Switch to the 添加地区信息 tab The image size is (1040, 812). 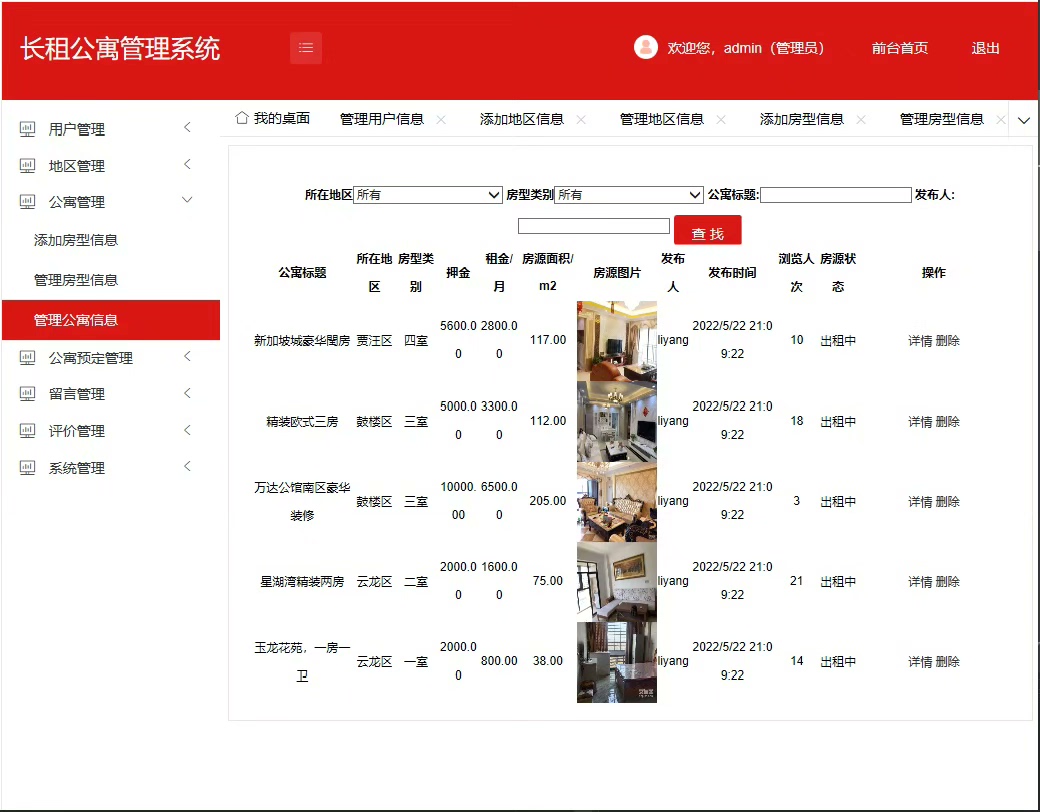522,119
